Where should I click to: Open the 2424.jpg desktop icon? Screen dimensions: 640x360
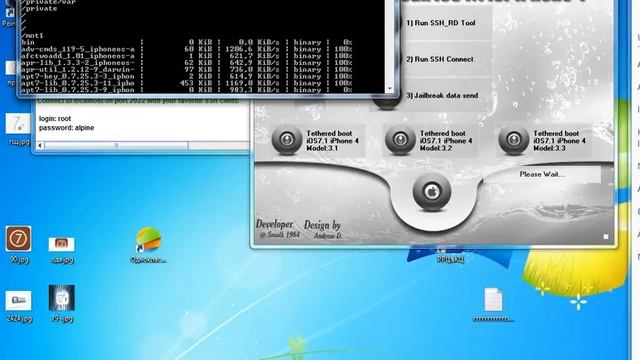(19, 307)
